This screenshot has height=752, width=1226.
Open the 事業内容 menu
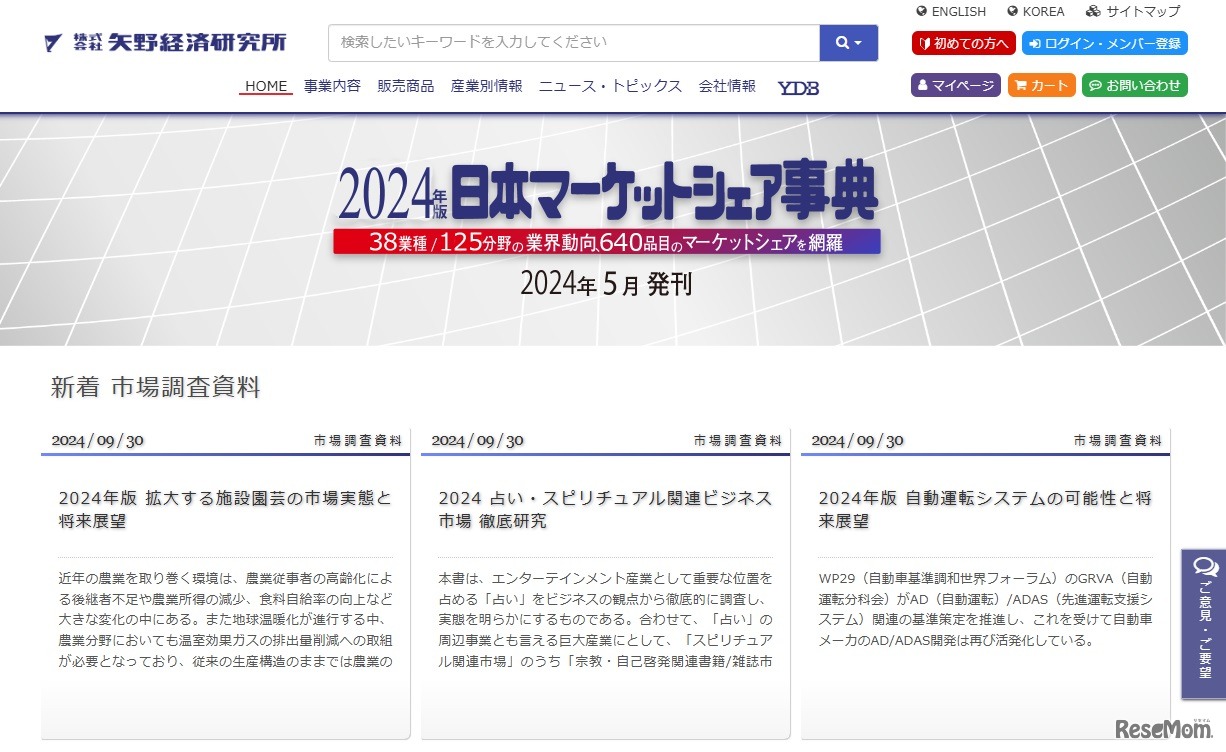(x=333, y=86)
